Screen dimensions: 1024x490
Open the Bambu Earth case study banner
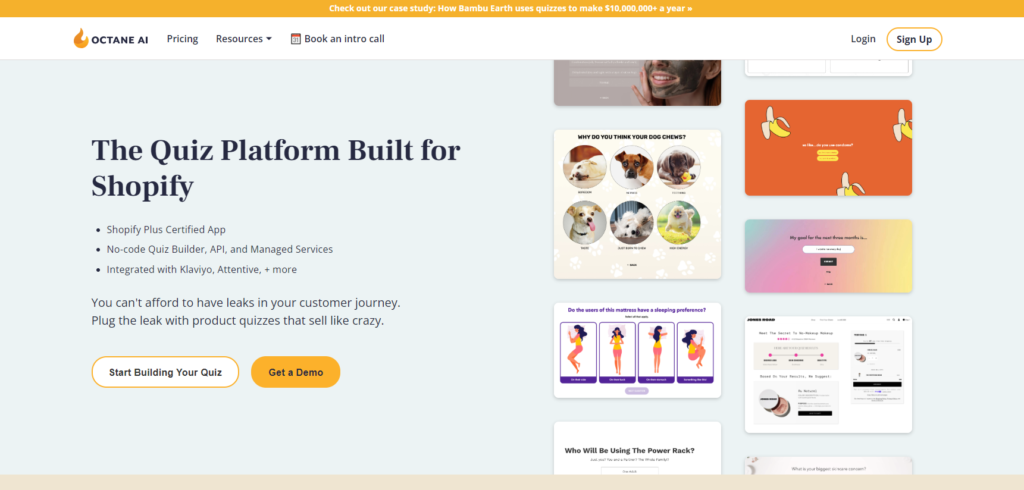click(511, 8)
